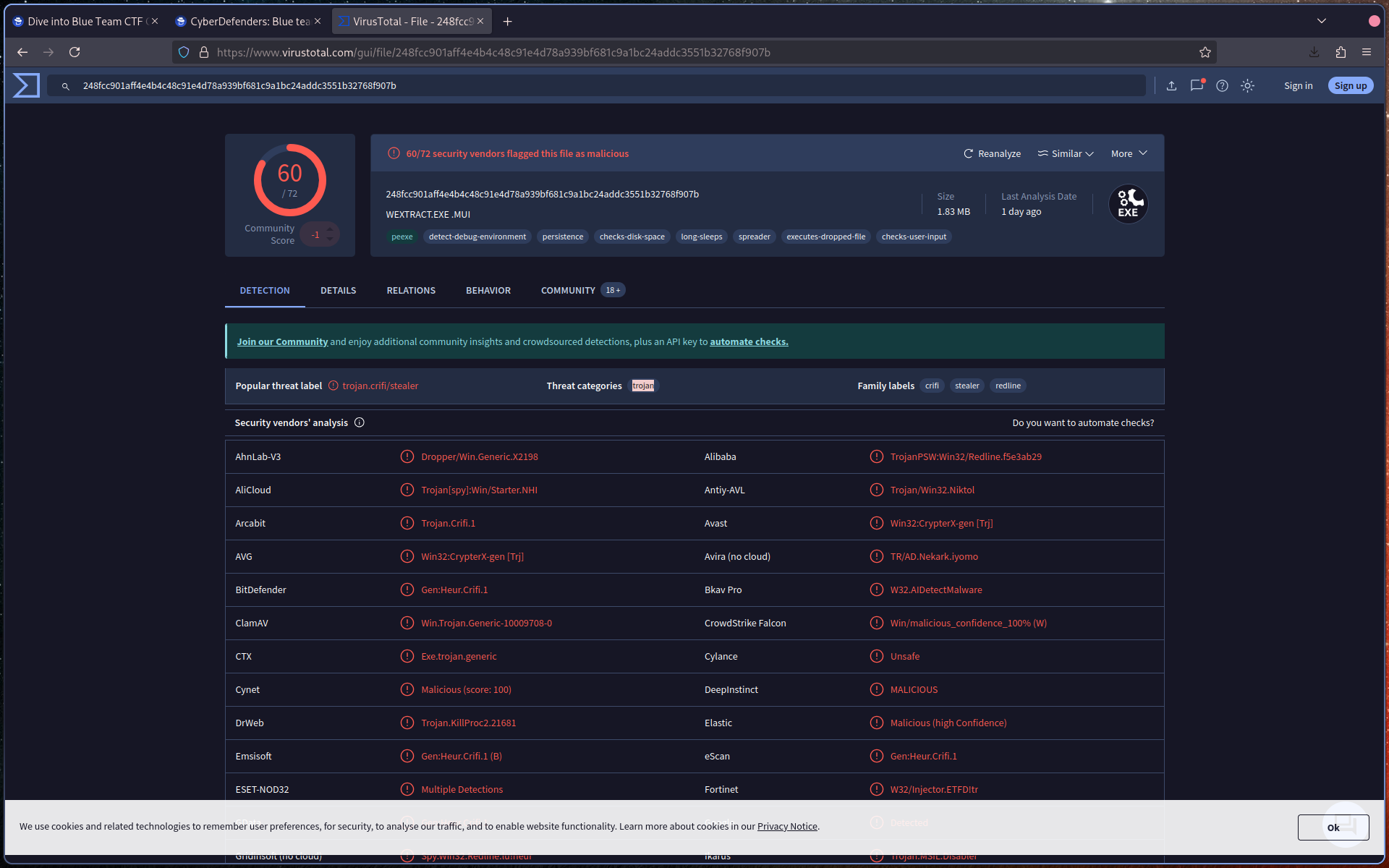Open the browser downloads icon
Image resolution: width=1389 pixels, height=868 pixels.
coord(1314,52)
